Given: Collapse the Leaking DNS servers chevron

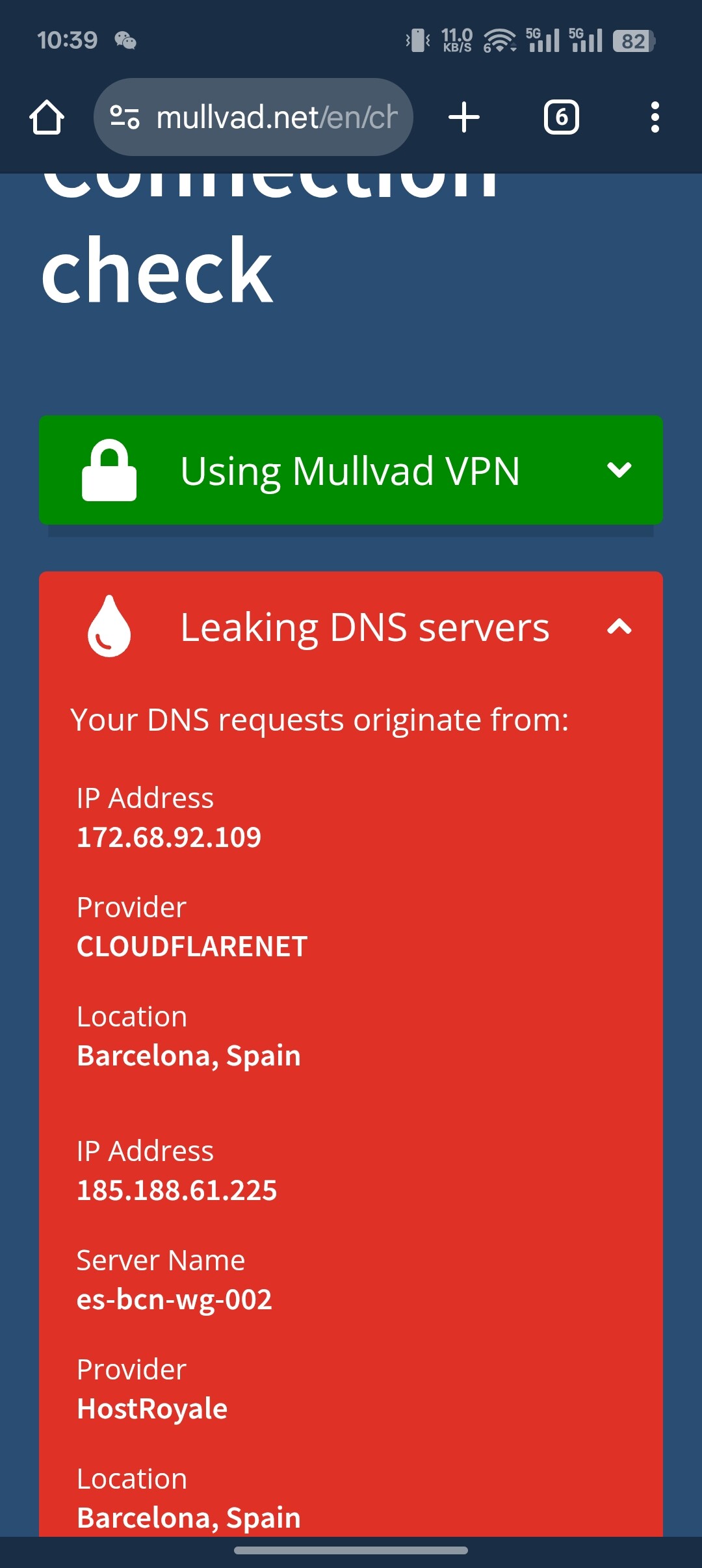Looking at the screenshot, I should click(x=619, y=627).
